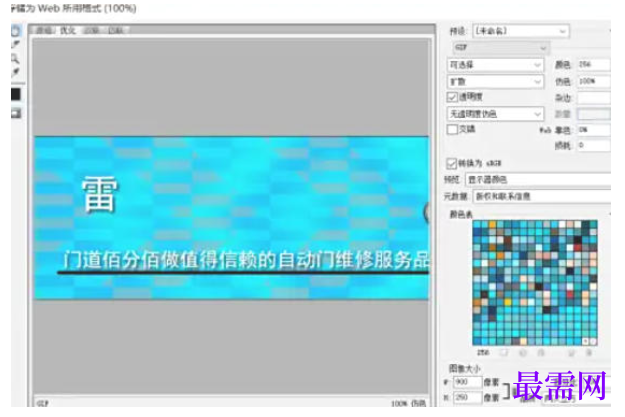Select the top-left swatch in color table
The image size is (625, 417).
coord(477,224)
